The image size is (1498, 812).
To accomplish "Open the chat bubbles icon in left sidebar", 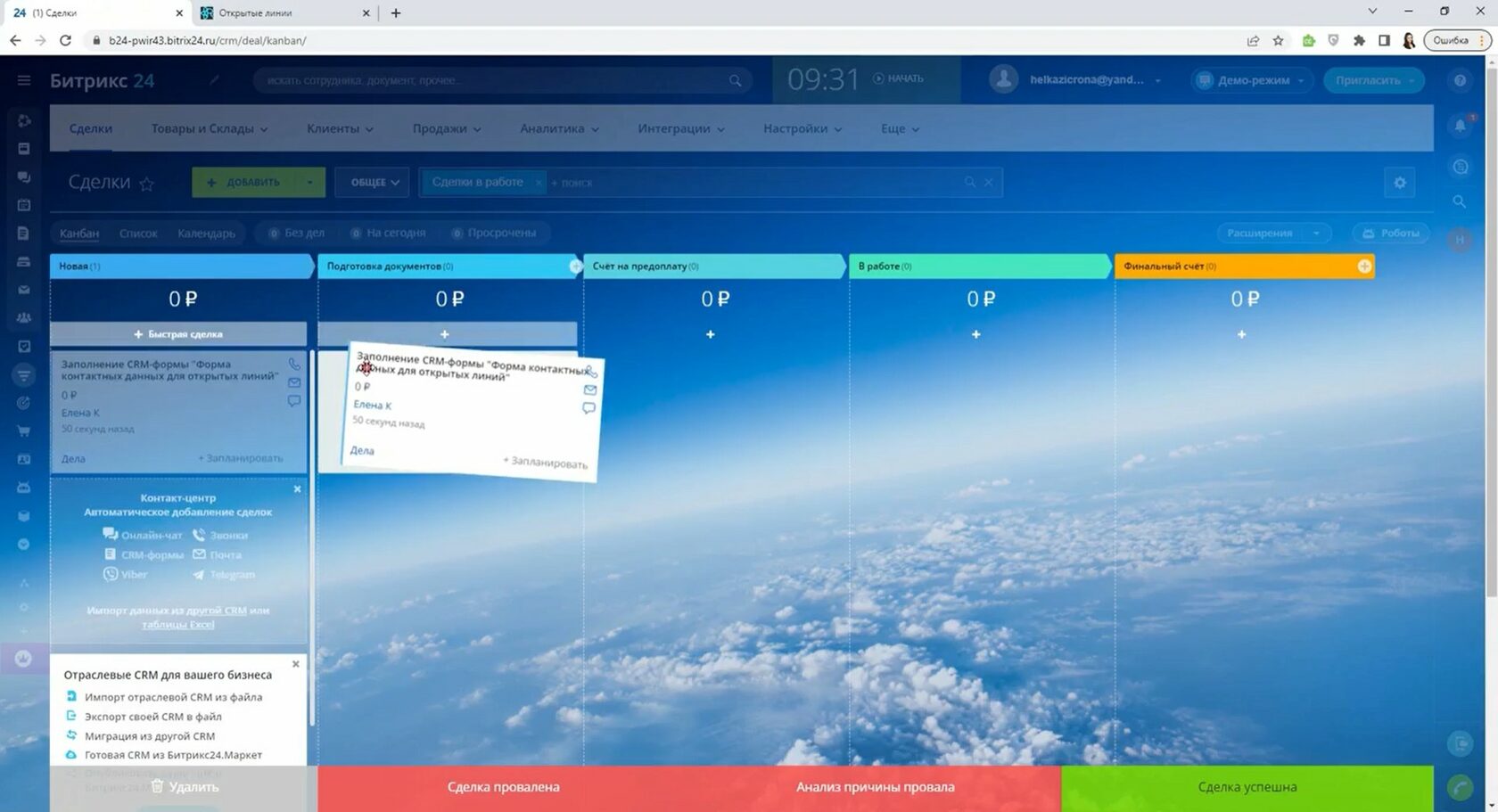I will point(24,176).
